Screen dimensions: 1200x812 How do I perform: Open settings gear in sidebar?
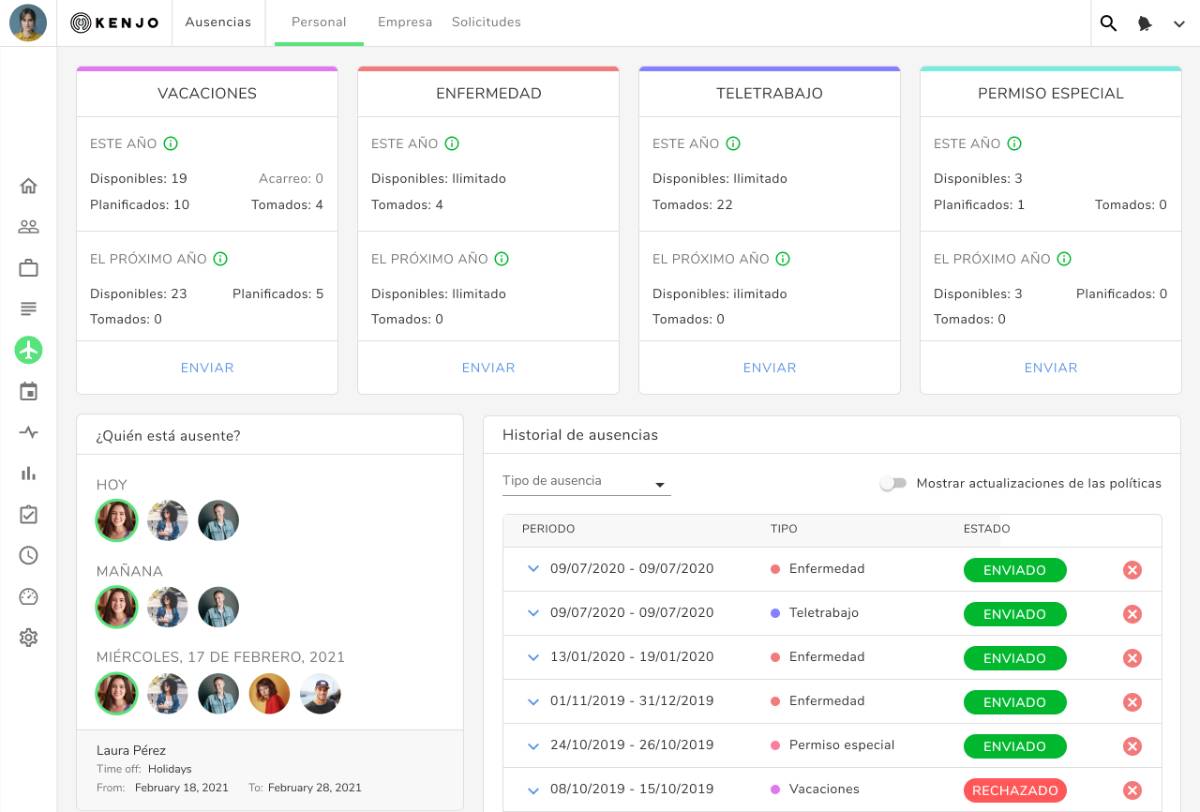[x=28, y=637]
